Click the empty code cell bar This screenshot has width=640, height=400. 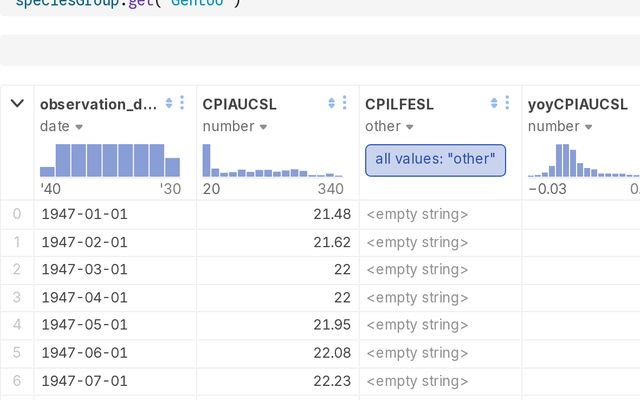(320, 49)
